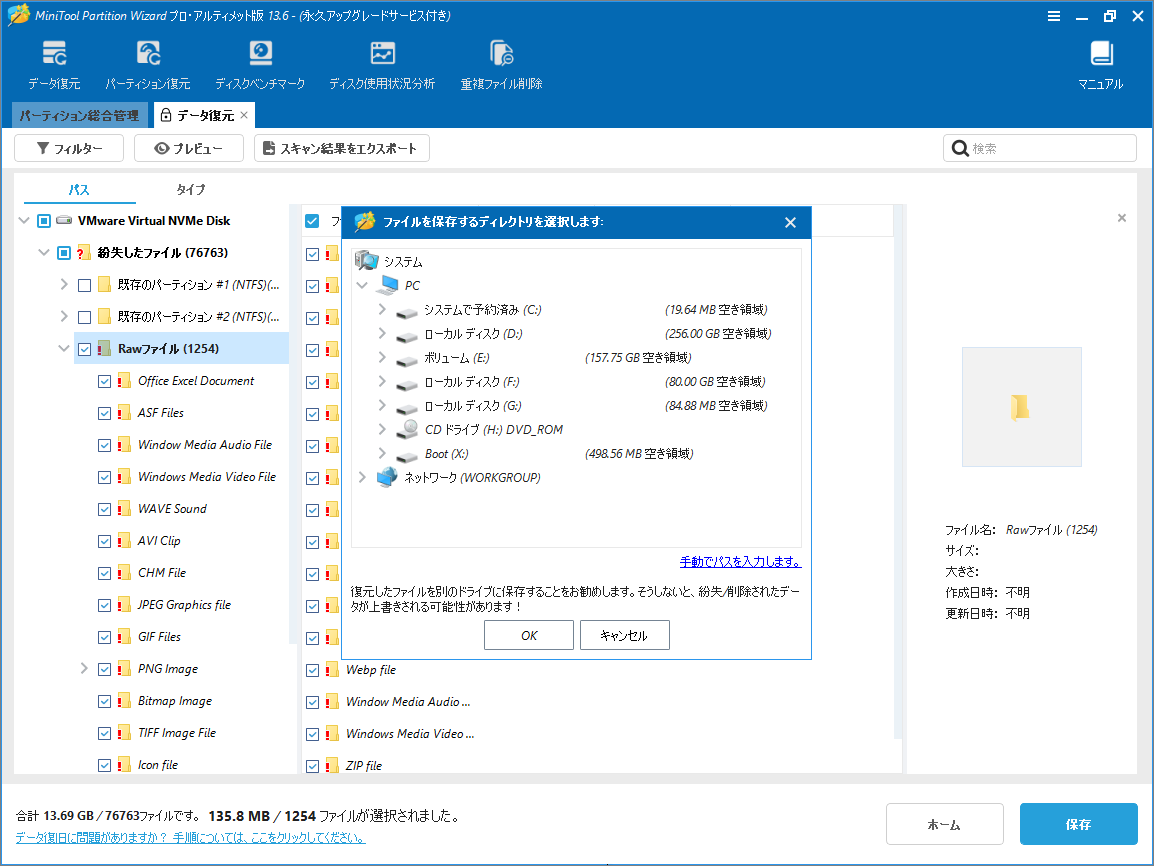Close the preview panel with X
This screenshot has width=1154, height=866.
tap(1122, 218)
